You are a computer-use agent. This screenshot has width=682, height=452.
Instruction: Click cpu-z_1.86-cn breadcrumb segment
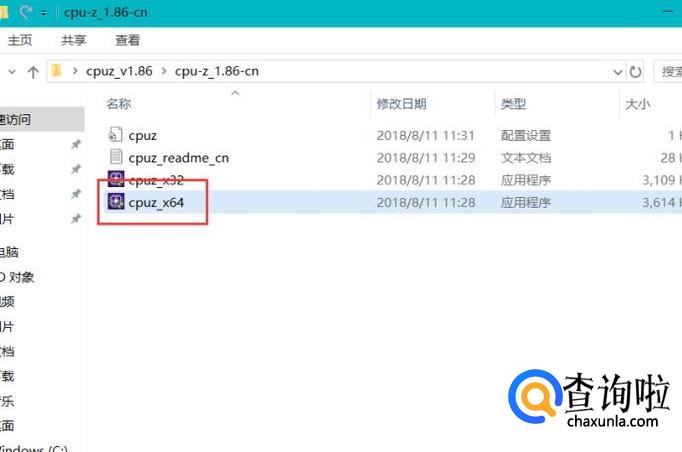tap(217, 71)
